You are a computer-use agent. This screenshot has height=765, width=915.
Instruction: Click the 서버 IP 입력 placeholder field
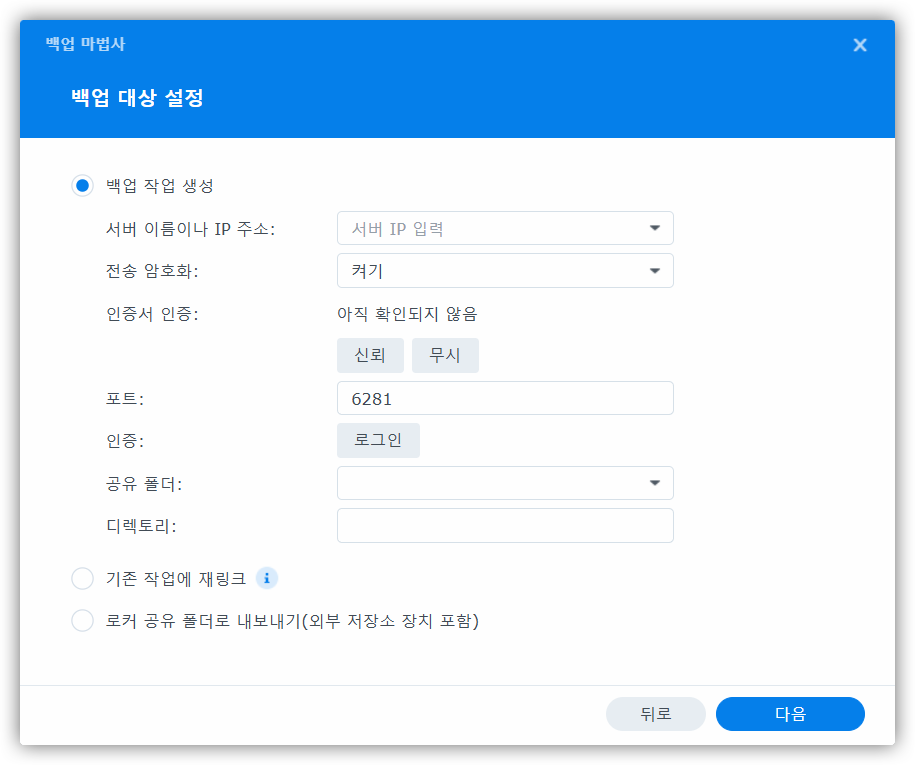point(490,228)
